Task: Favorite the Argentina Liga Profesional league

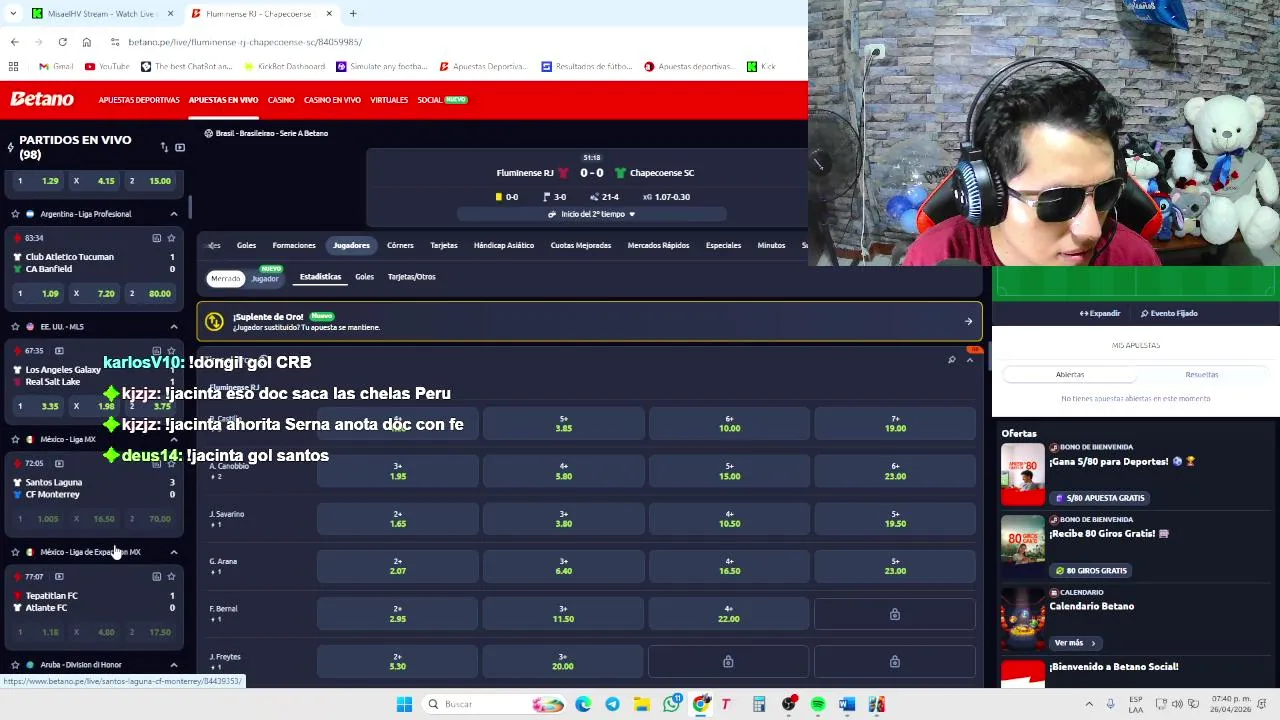Action: [x=15, y=214]
